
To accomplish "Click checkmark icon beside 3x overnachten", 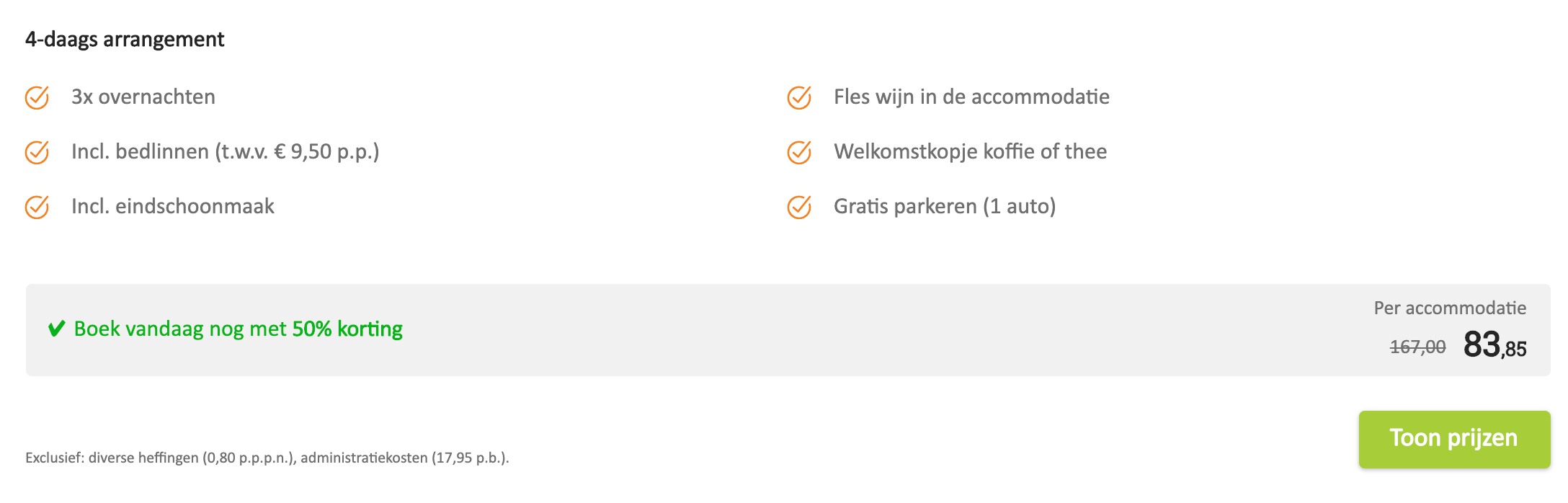I will [37, 97].
